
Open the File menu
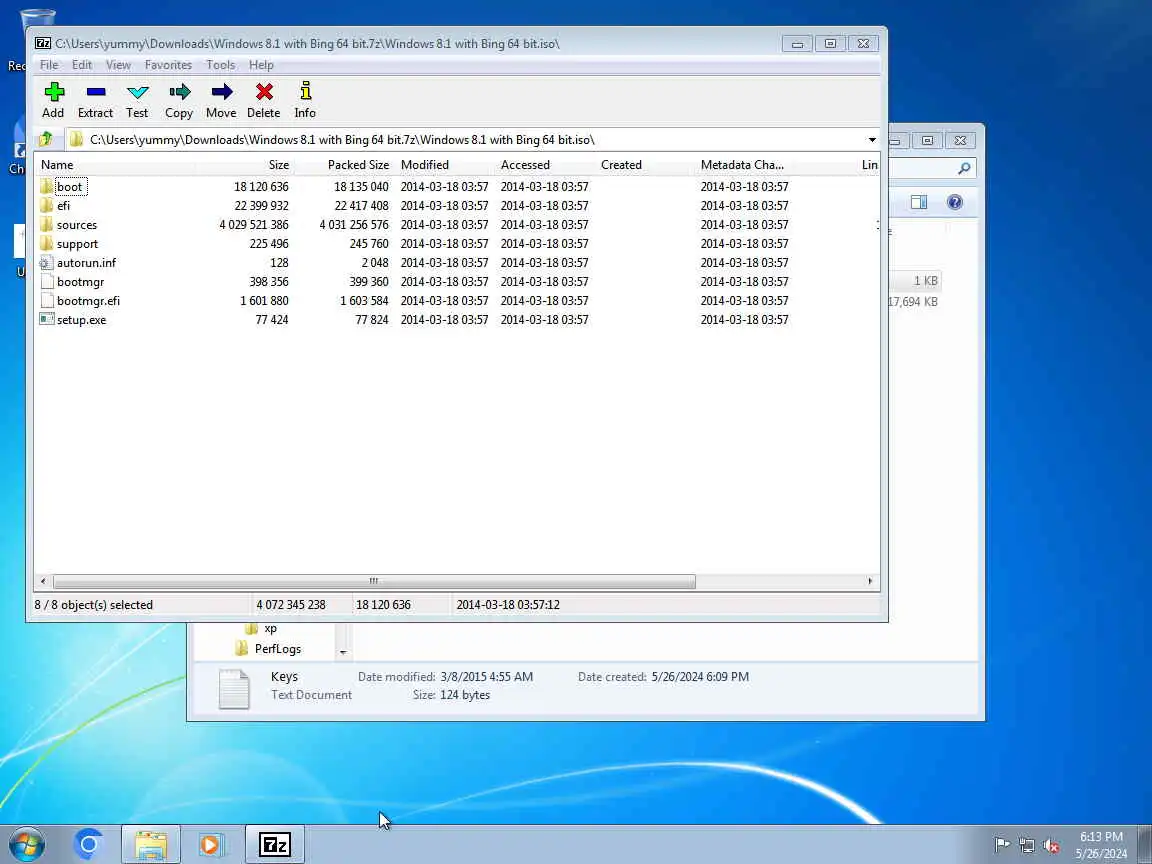tap(49, 65)
